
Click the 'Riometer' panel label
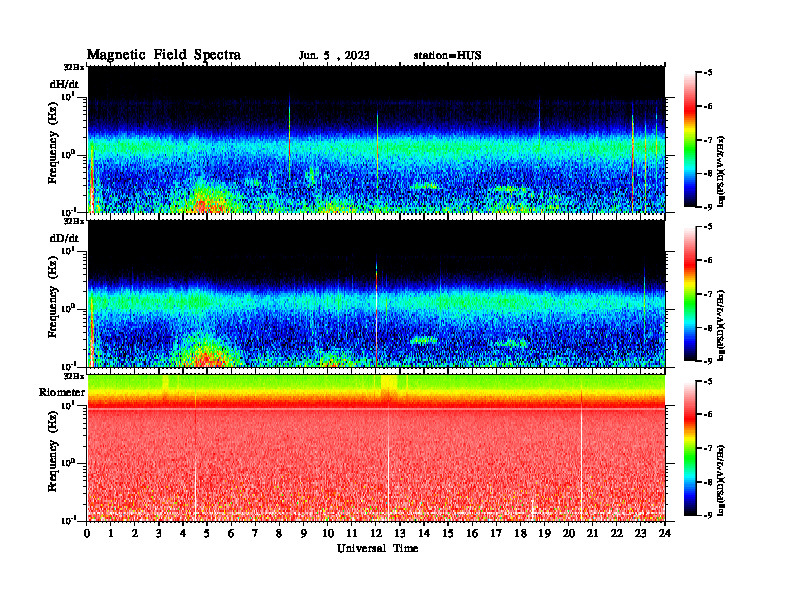click(62, 392)
